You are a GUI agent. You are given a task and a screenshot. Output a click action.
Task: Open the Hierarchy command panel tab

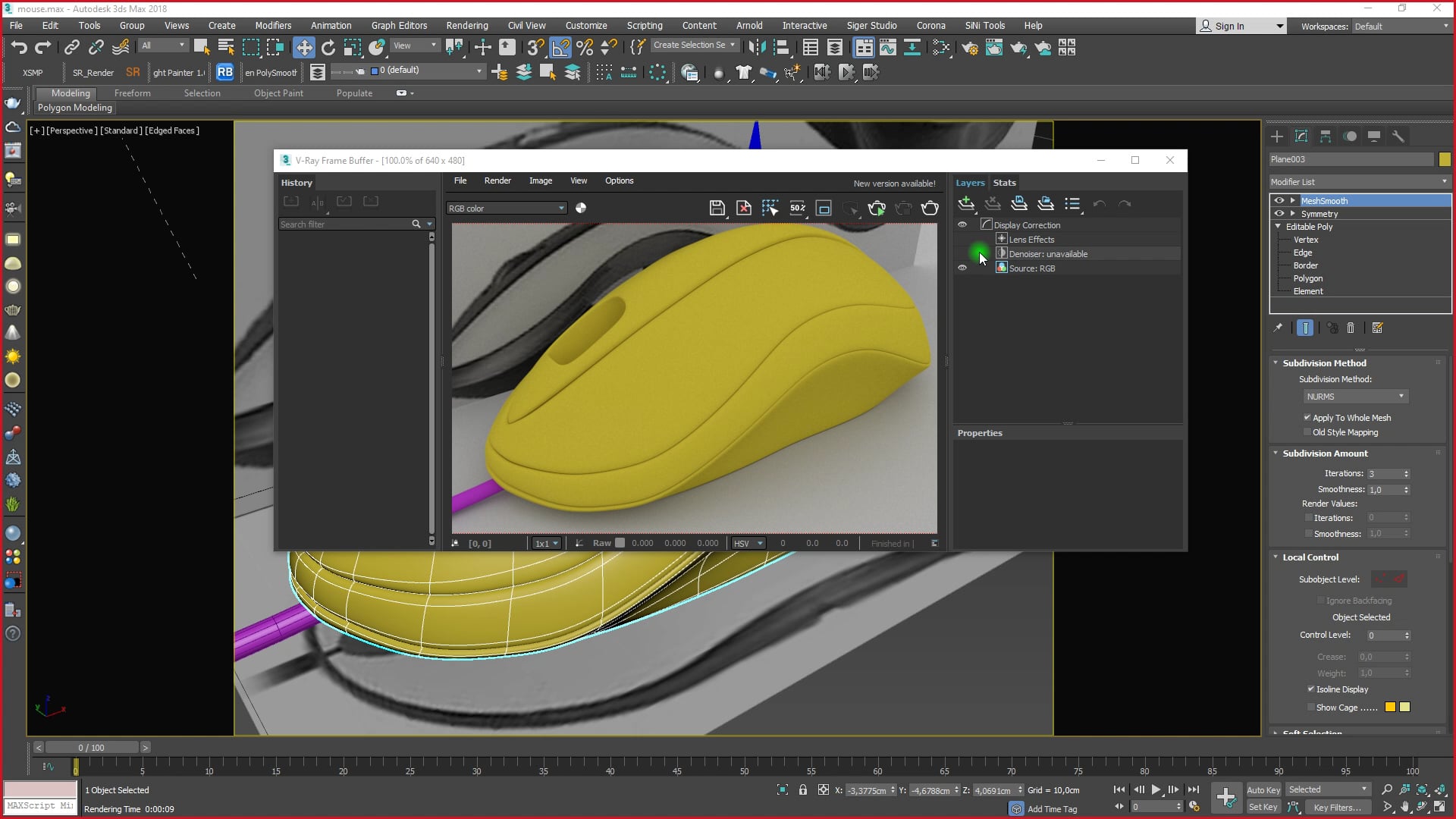1326,136
